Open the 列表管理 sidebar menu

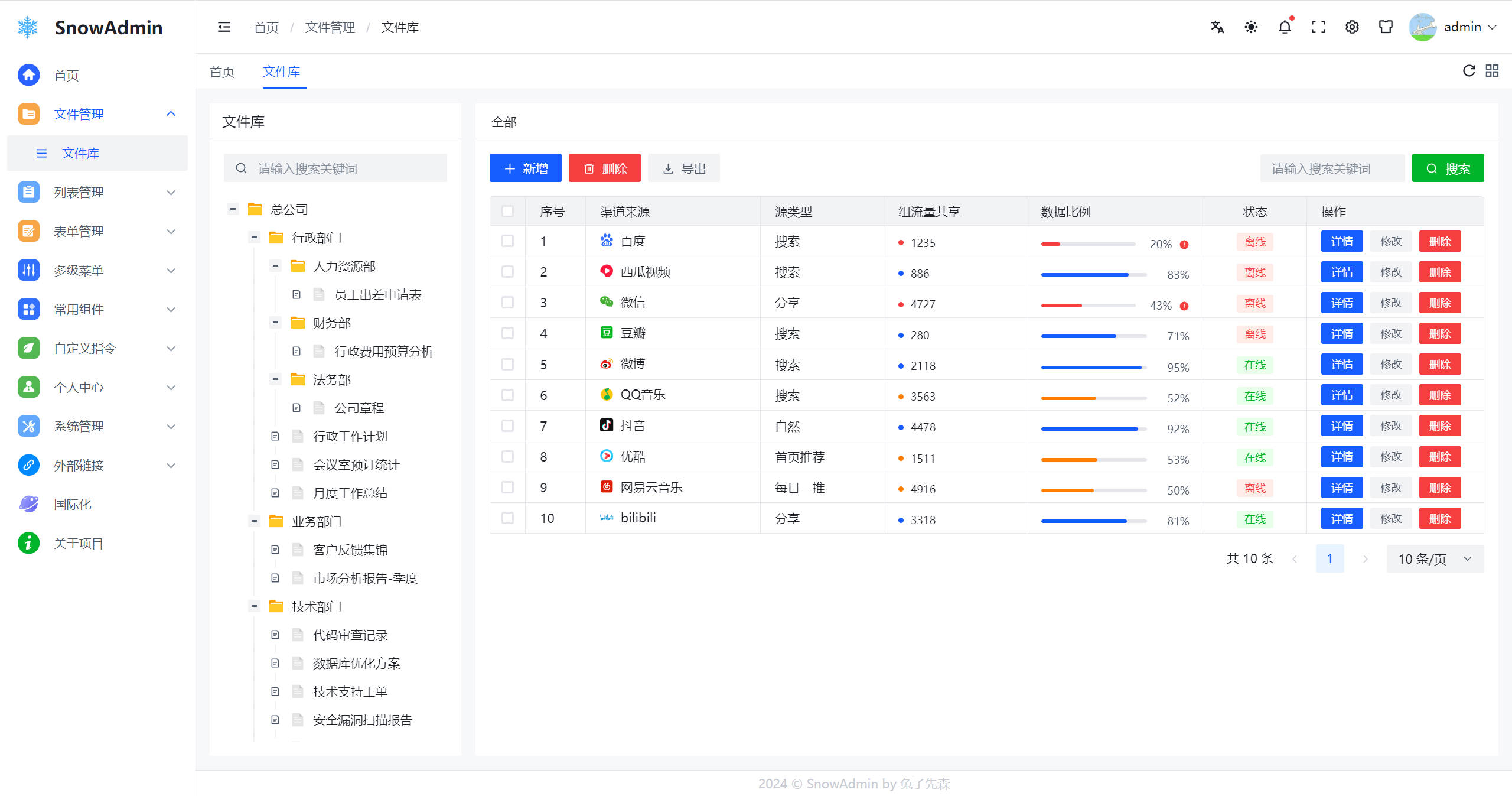(97, 192)
